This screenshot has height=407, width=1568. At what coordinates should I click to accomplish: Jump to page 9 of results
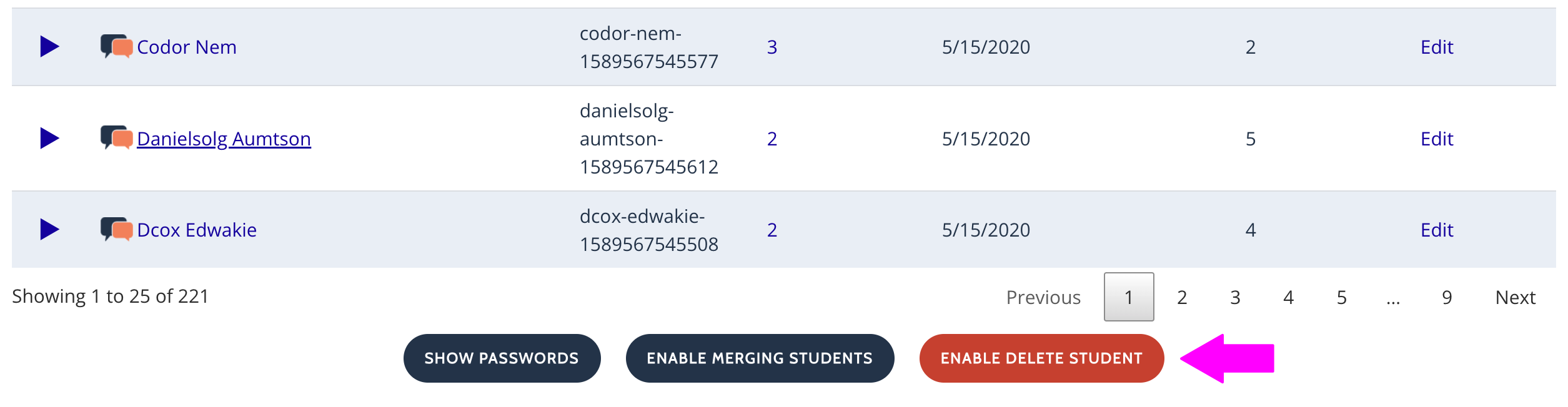pos(1447,297)
